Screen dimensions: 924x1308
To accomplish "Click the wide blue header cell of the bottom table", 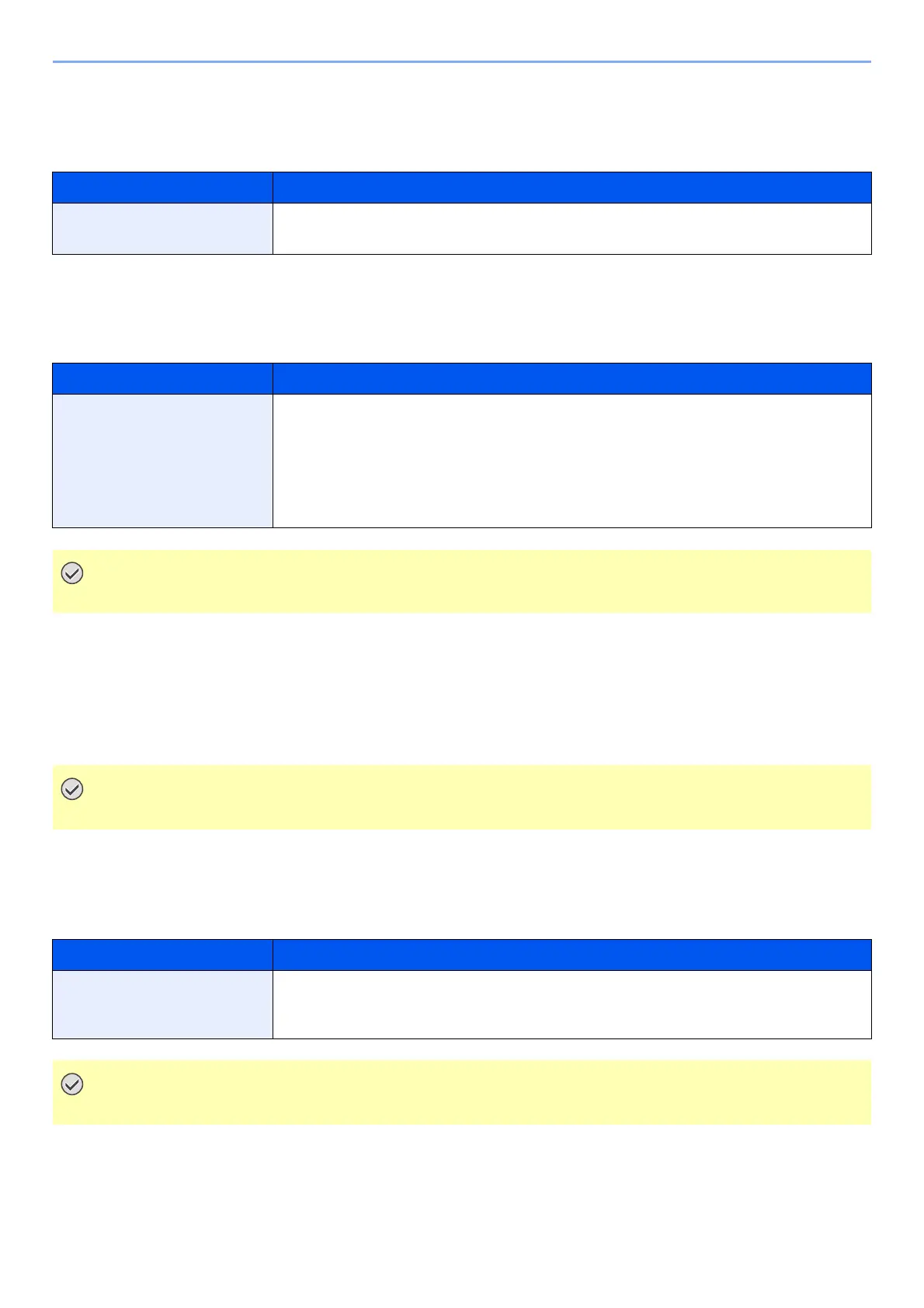I will (571, 955).
